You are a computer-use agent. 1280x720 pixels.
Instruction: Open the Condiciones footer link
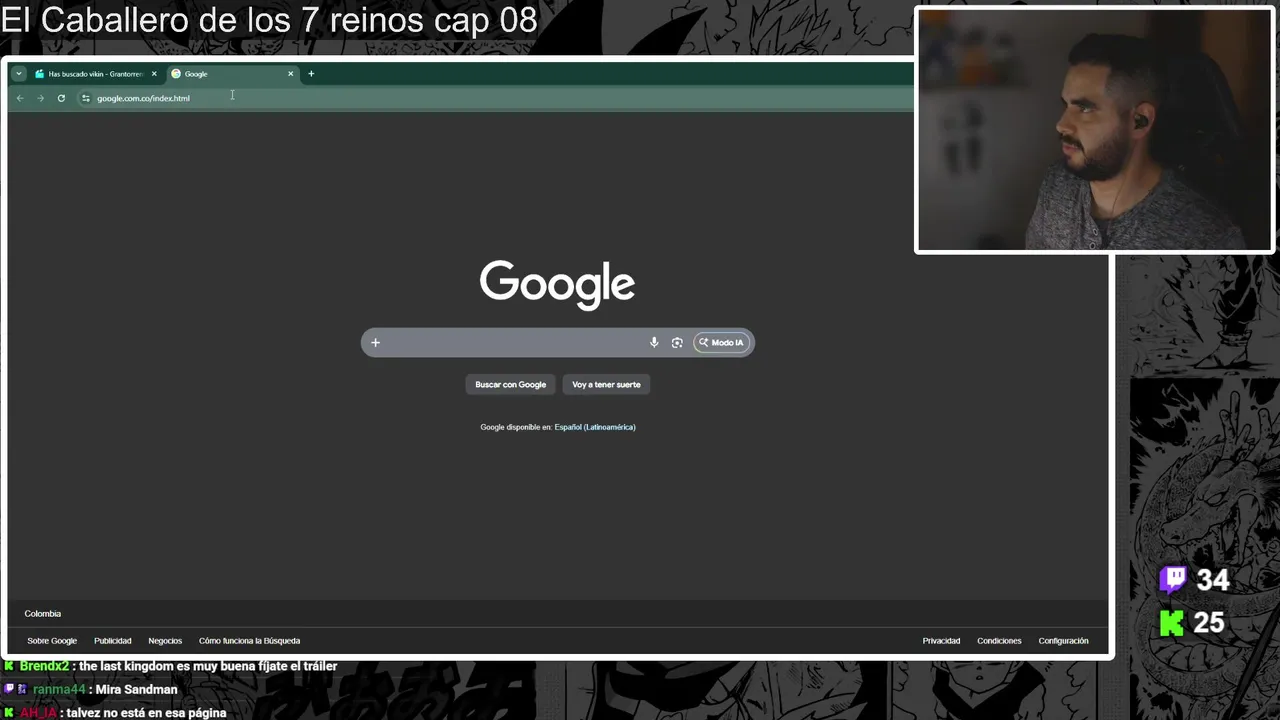click(999, 641)
